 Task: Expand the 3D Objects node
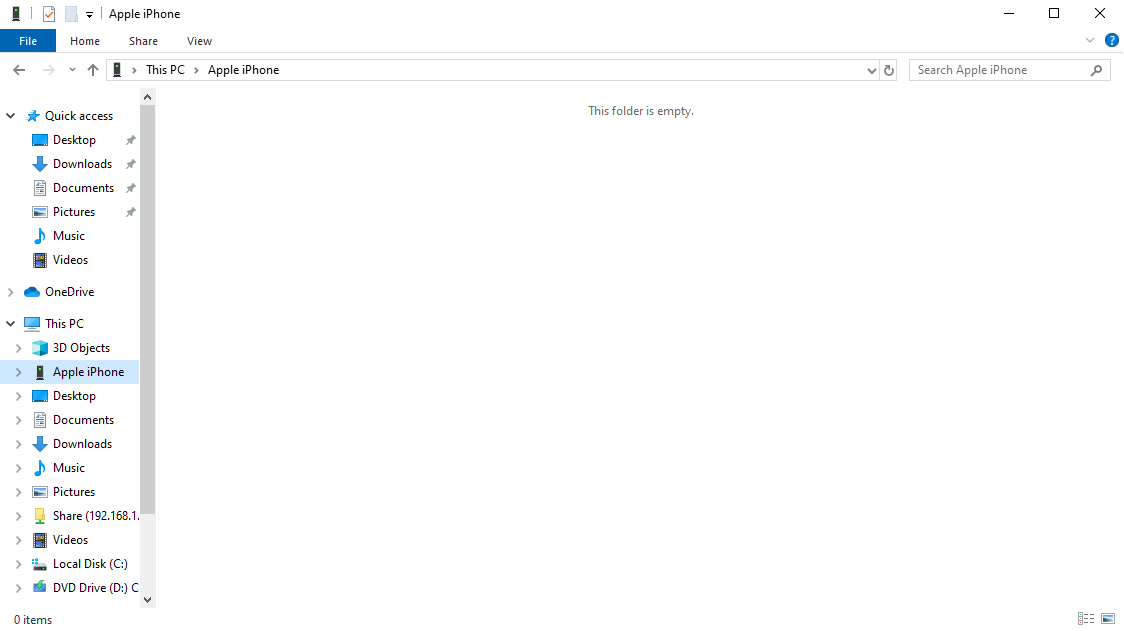(19, 348)
